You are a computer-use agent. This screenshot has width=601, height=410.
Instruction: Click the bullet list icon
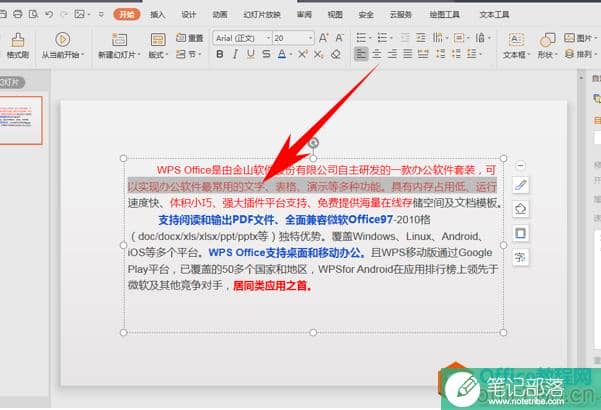(x=361, y=38)
